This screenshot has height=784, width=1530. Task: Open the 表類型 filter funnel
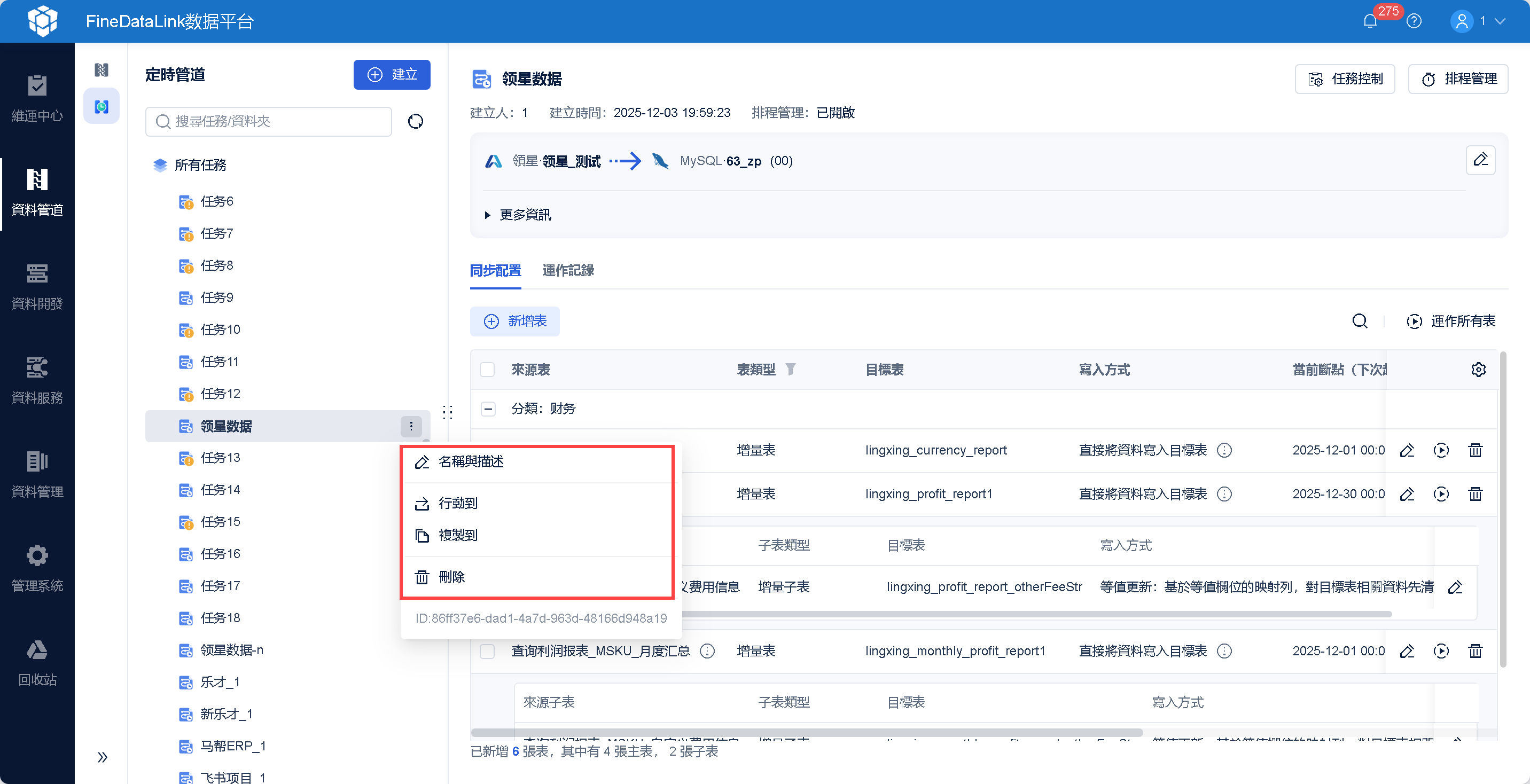pos(790,370)
